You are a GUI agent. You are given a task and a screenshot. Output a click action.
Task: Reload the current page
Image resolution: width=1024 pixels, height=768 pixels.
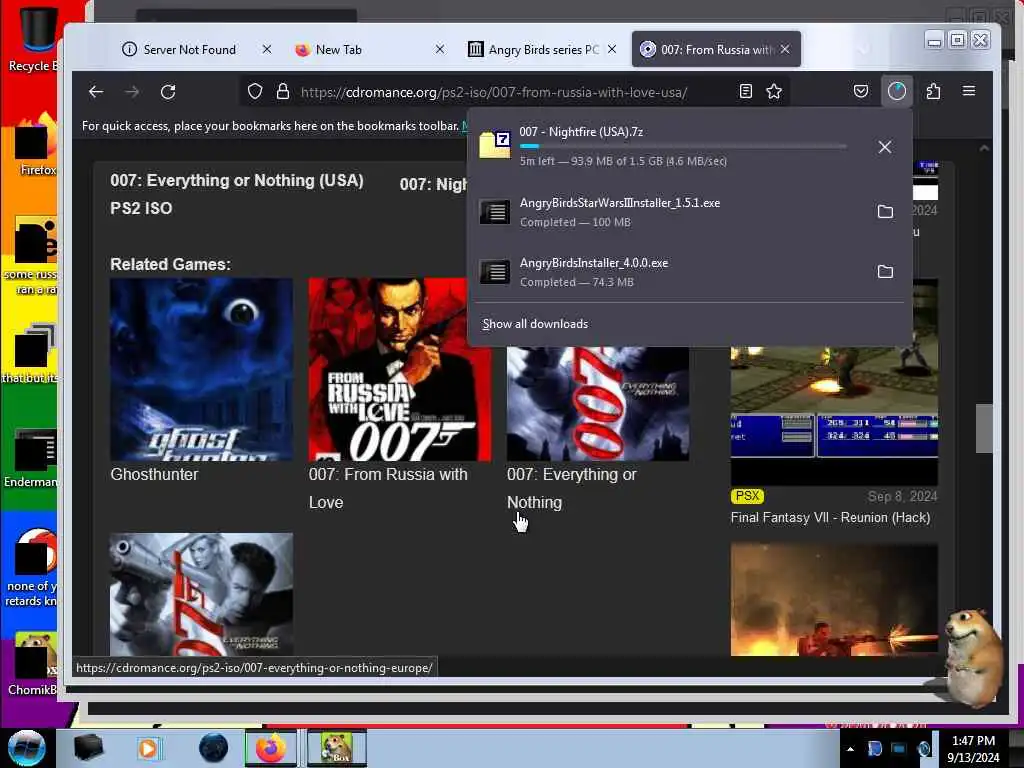click(168, 92)
